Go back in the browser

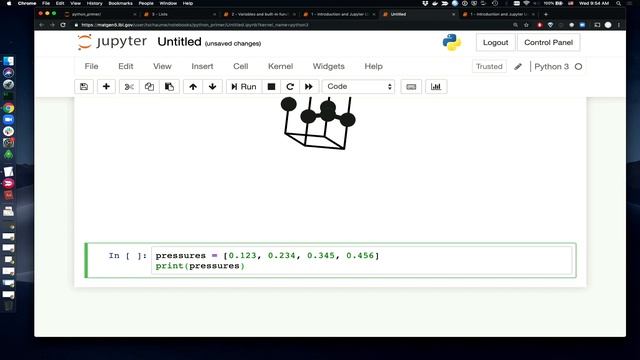pyautogui.click(x=42, y=25)
